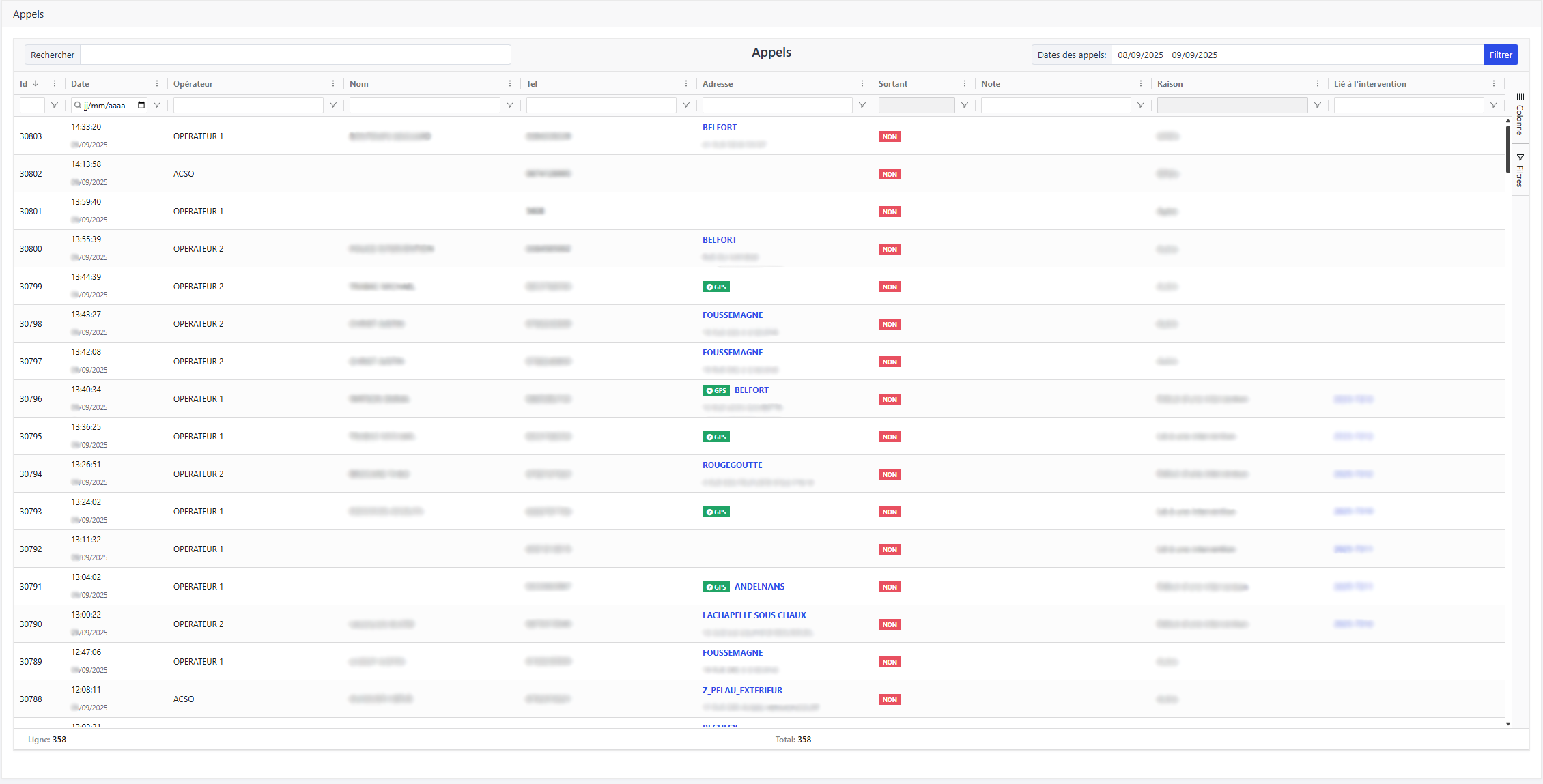
Task: Click the Dates des appels range field
Action: point(1296,55)
